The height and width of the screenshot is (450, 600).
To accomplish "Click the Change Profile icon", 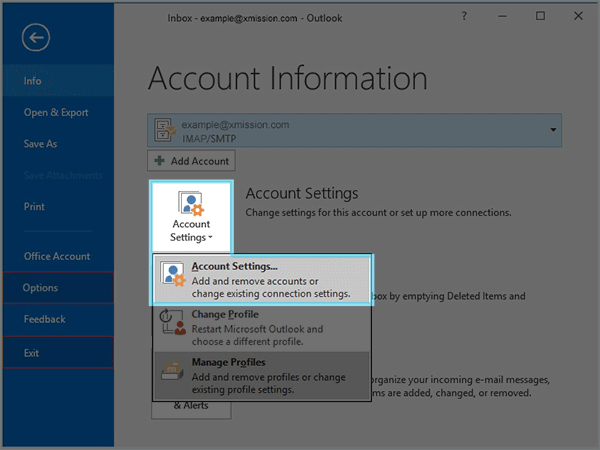I will pos(173,322).
